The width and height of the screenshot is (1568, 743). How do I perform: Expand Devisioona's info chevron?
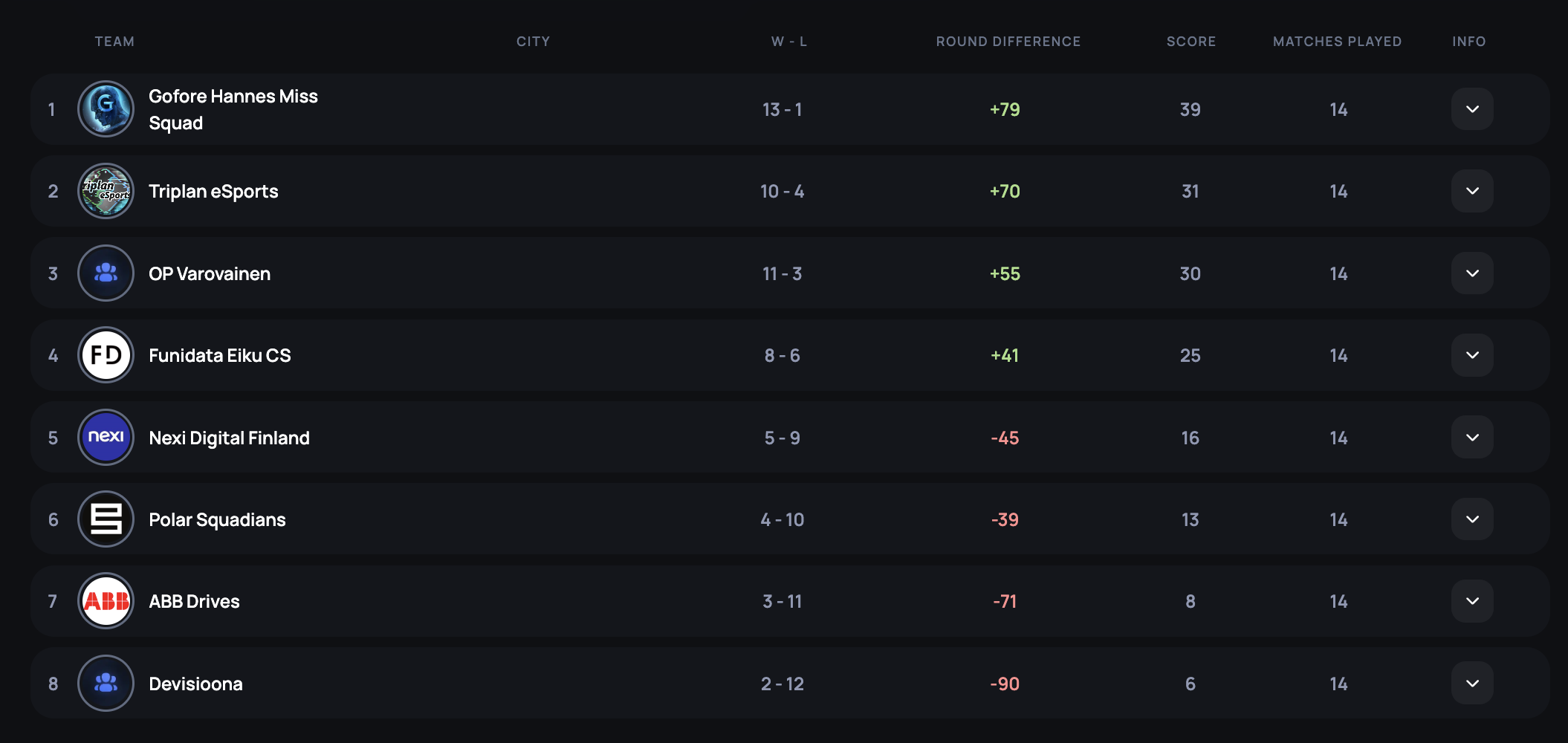tap(1471, 684)
